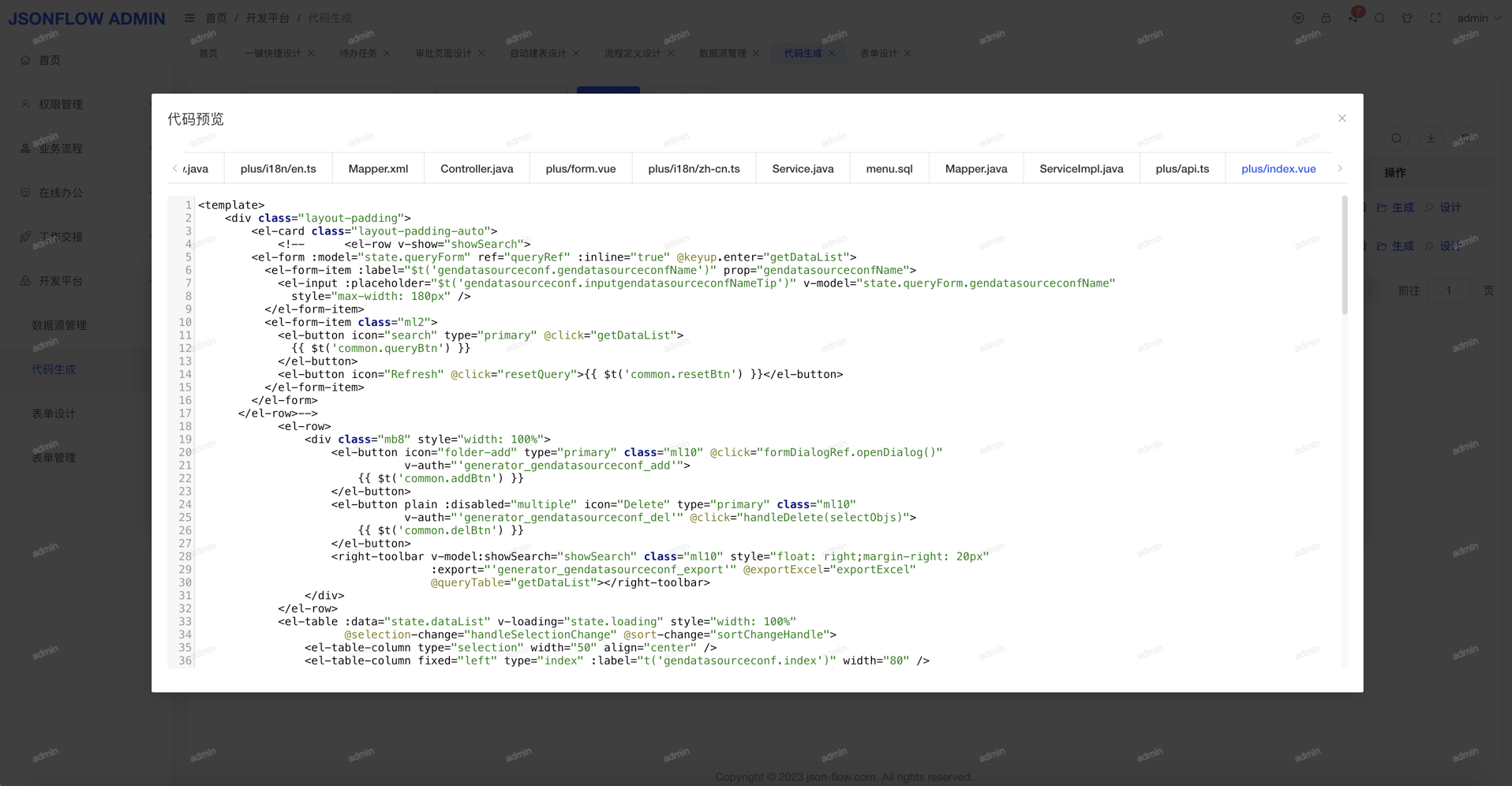The width and height of the screenshot is (1512, 786).
Task: Click the fullscreen icon in top bar
Action: click(1435, 18)
